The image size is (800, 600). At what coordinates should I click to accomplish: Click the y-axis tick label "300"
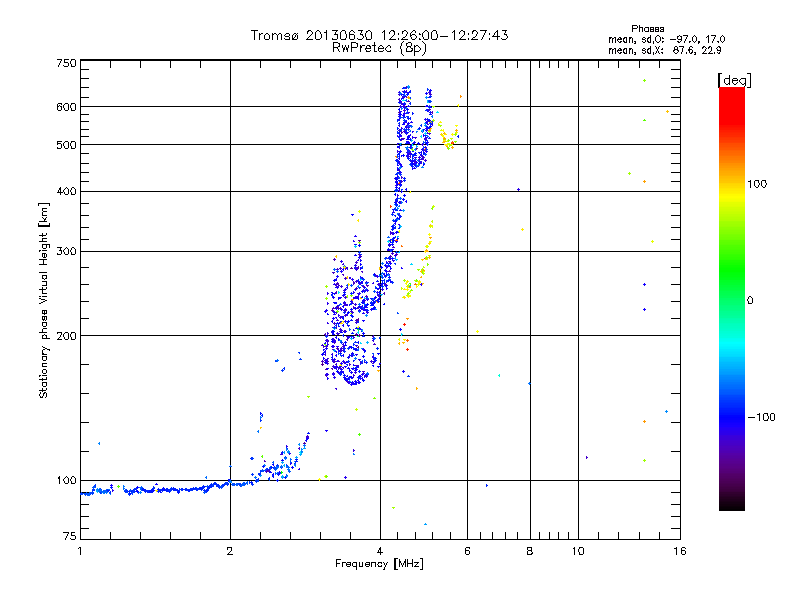pyautogui.click(x=66, y=251)
